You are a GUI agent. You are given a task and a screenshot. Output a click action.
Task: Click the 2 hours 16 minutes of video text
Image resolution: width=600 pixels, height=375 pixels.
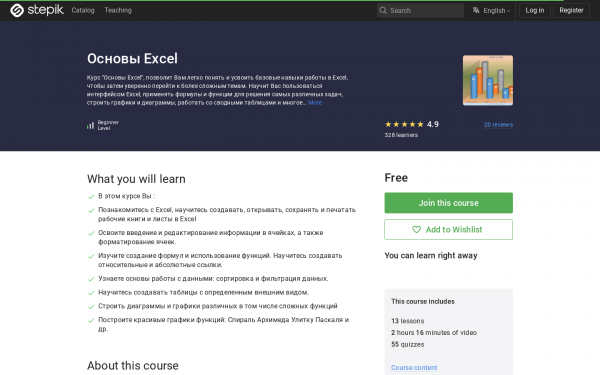[x=434, y=333]
